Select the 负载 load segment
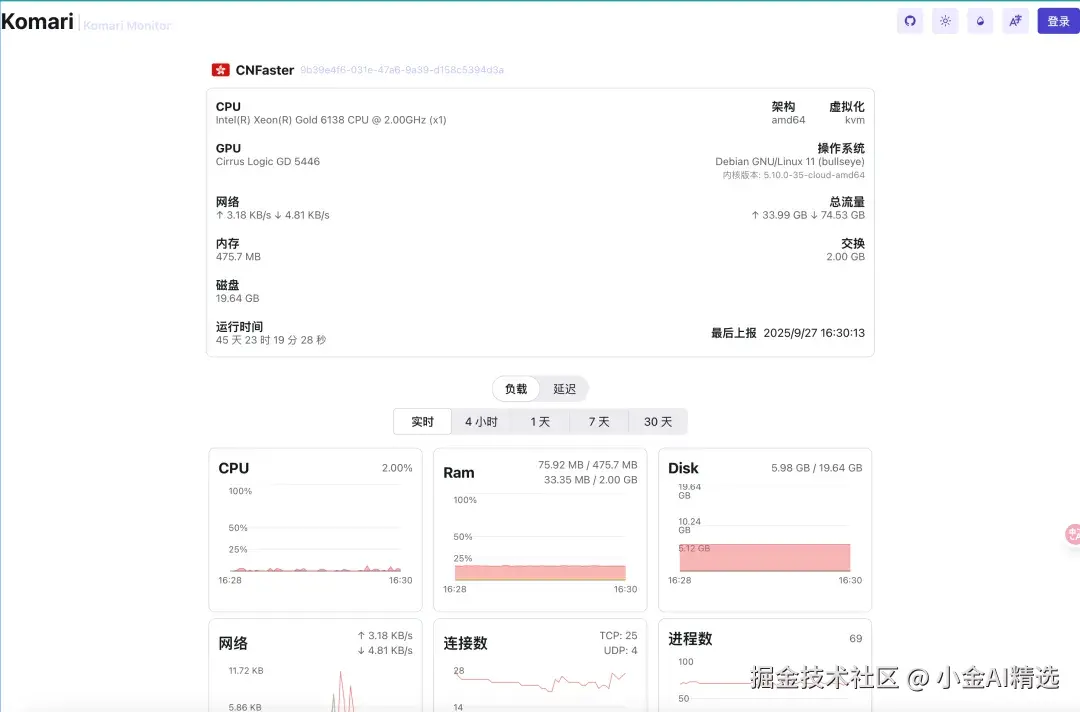The height and width of the screenshot is (712, 1080). (x=516, y=389)
